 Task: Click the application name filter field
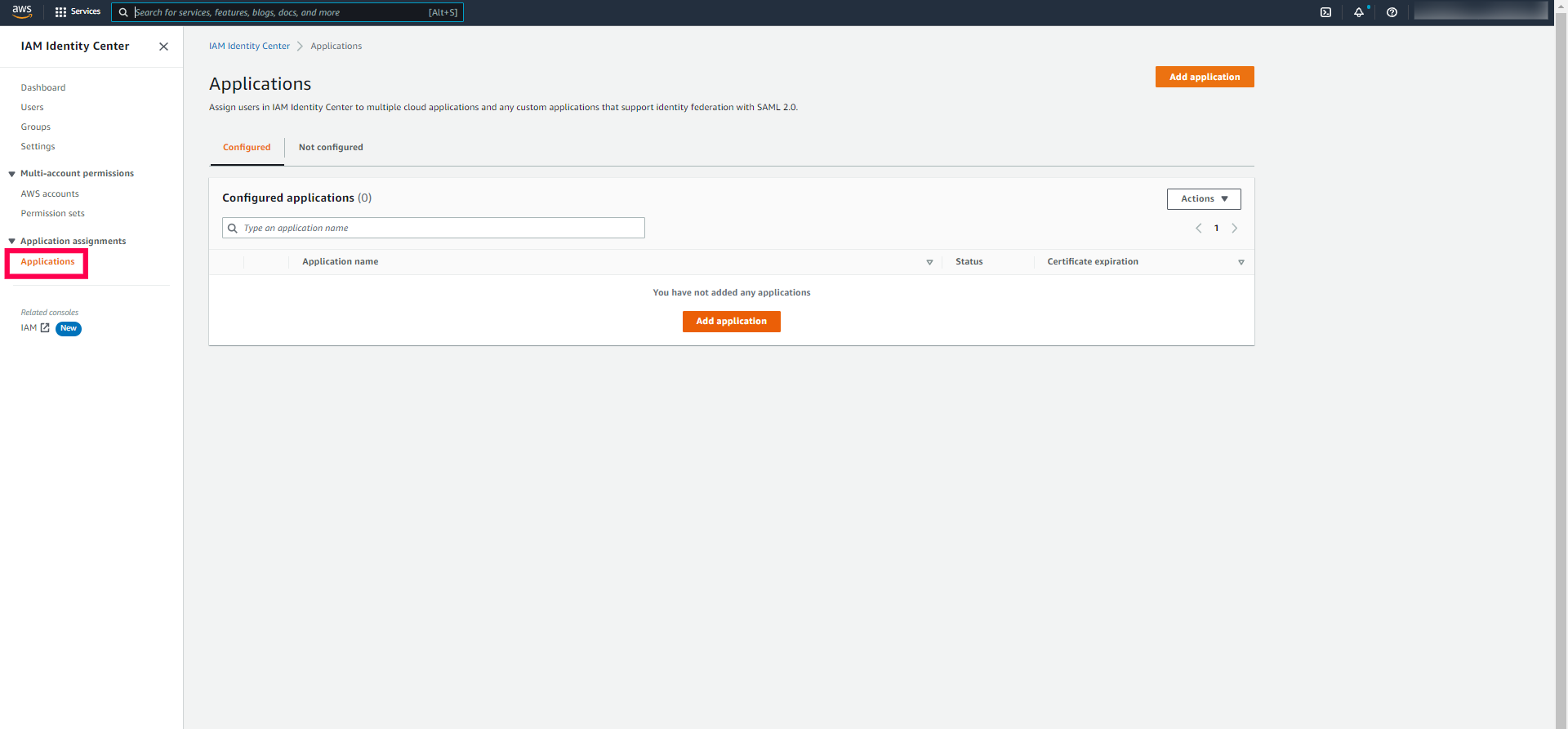coord(434,228)
